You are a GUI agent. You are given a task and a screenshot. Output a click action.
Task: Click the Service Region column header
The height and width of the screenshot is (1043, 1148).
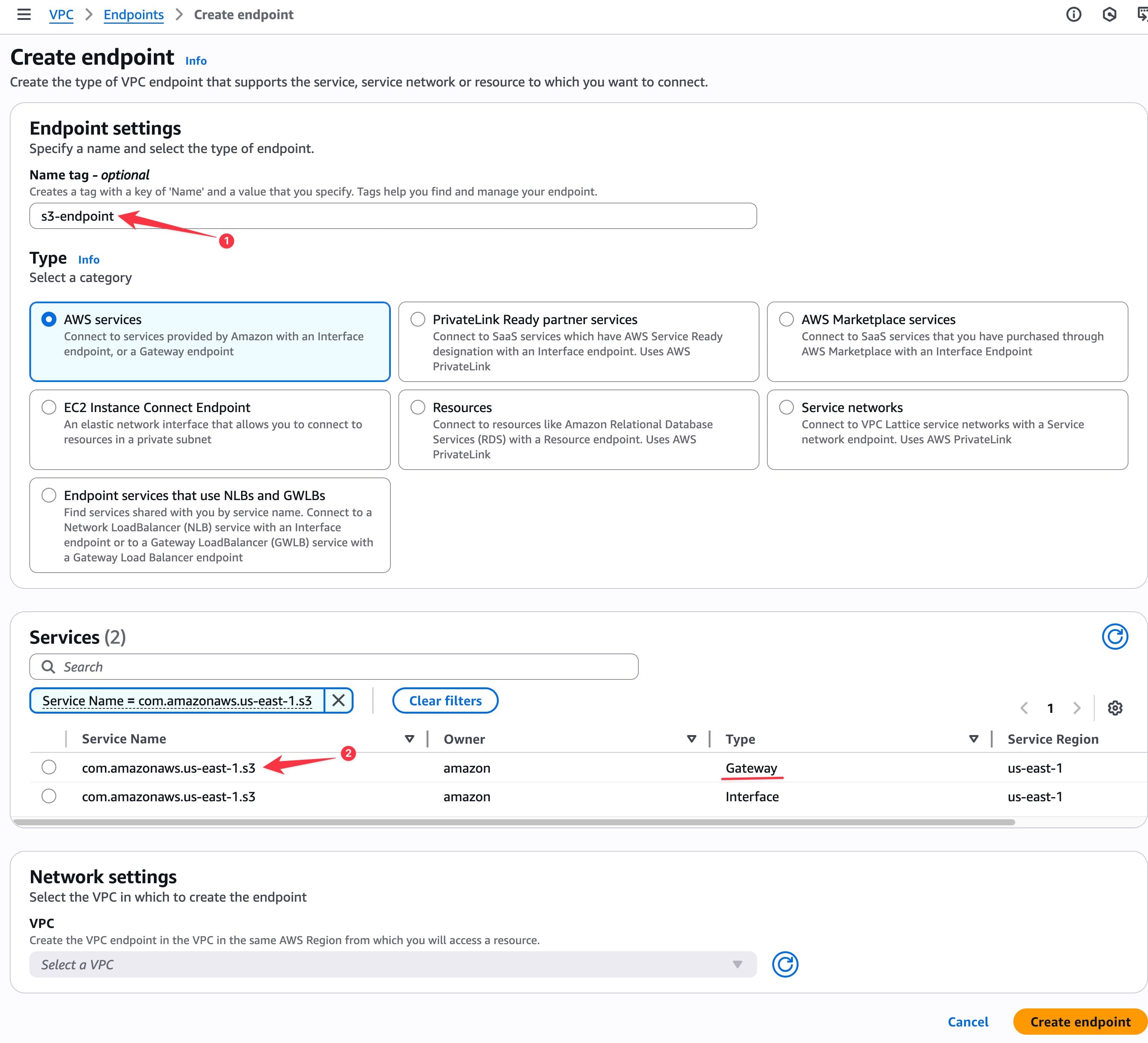(1053, 739)
